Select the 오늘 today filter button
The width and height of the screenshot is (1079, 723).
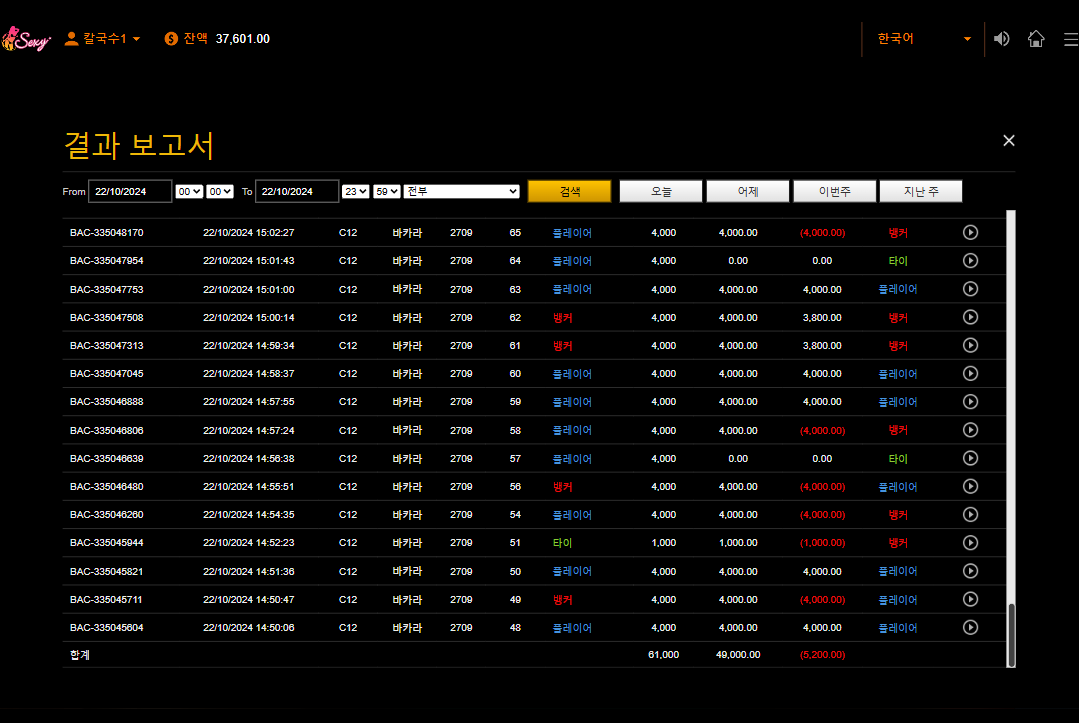coord(661,191)
